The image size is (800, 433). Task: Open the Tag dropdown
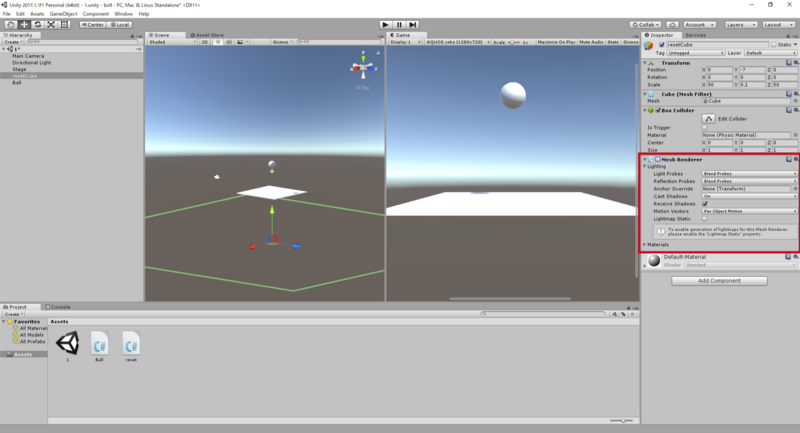695,53
